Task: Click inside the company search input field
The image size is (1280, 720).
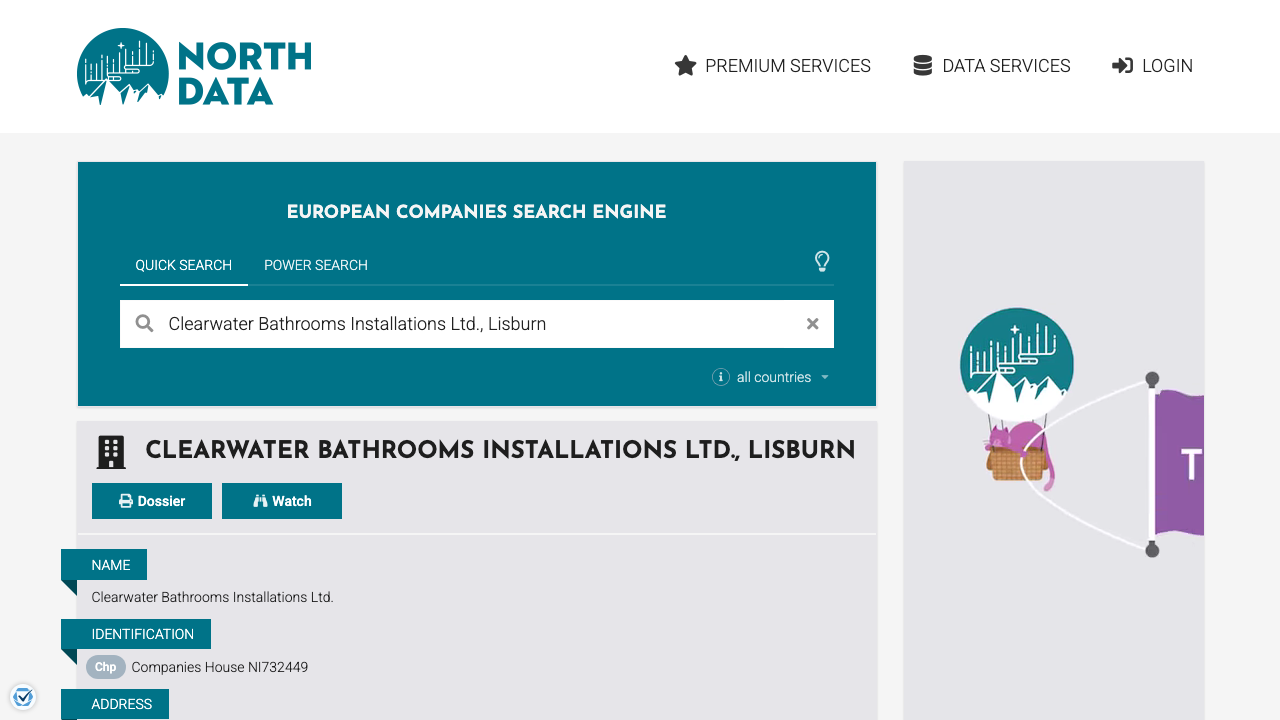Action: pyautogui.click(x=450, y=323)
